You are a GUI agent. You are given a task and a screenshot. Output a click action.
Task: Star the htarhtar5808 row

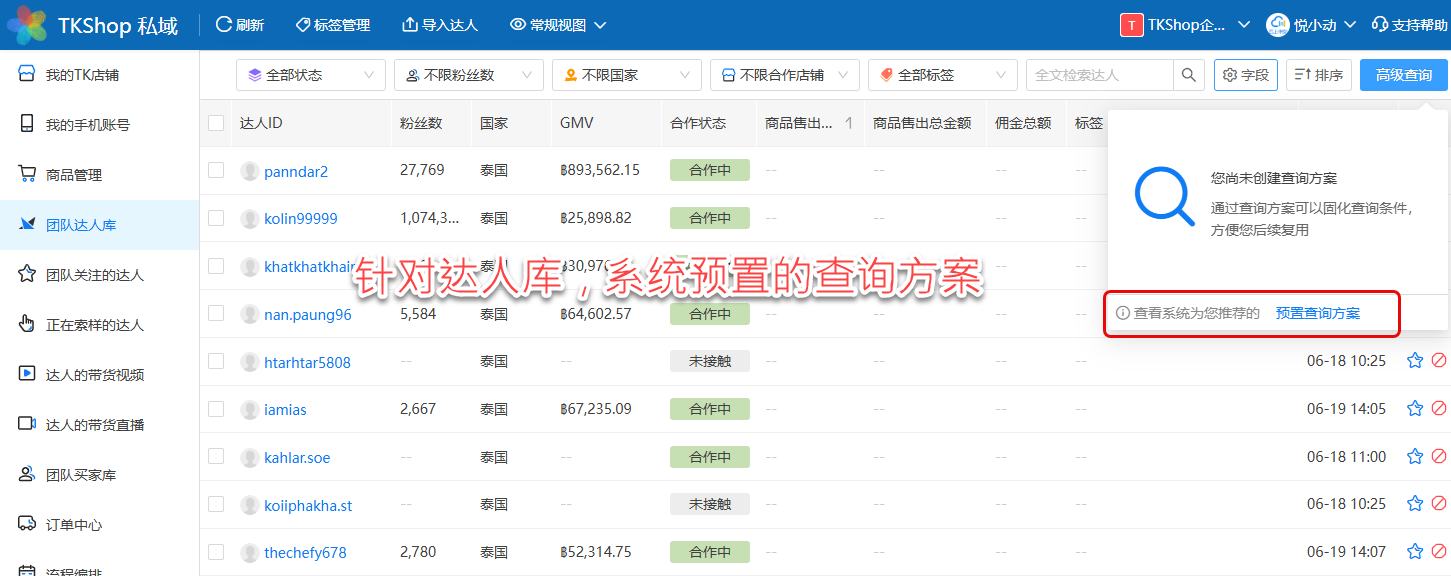pyautogui.click(x=1415, y=361)
